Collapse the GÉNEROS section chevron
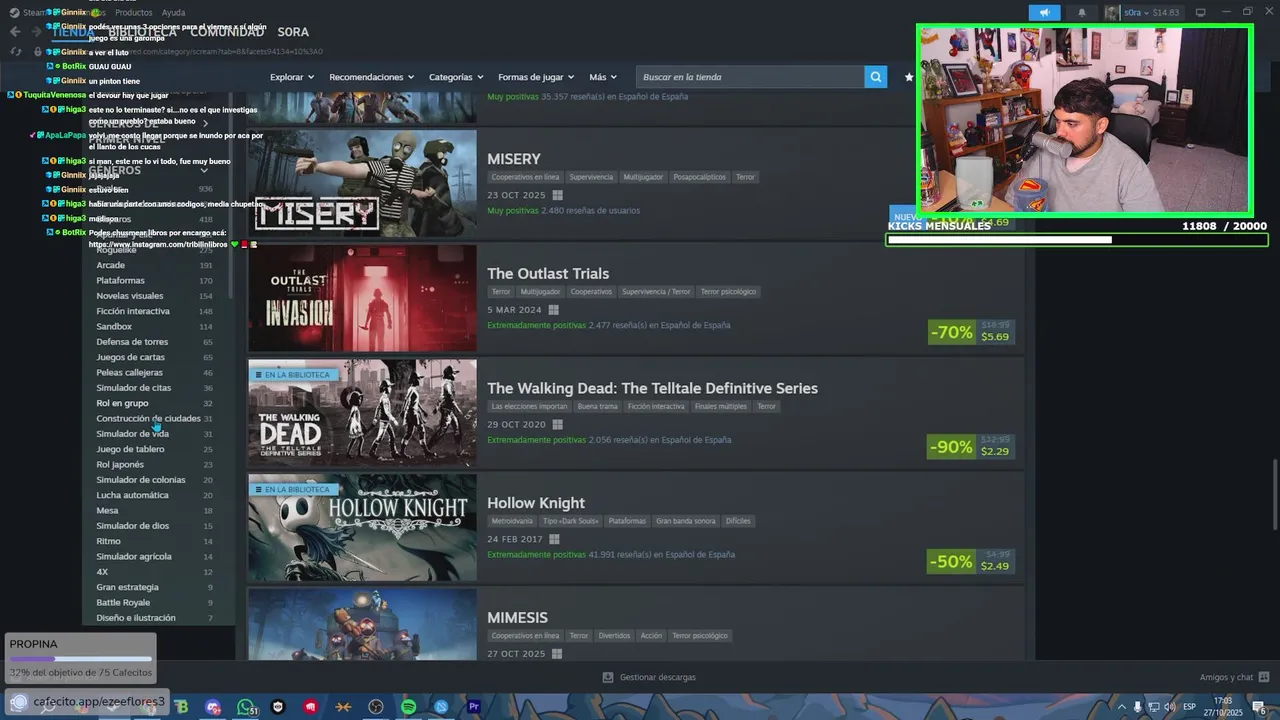 tap(204, 170)
